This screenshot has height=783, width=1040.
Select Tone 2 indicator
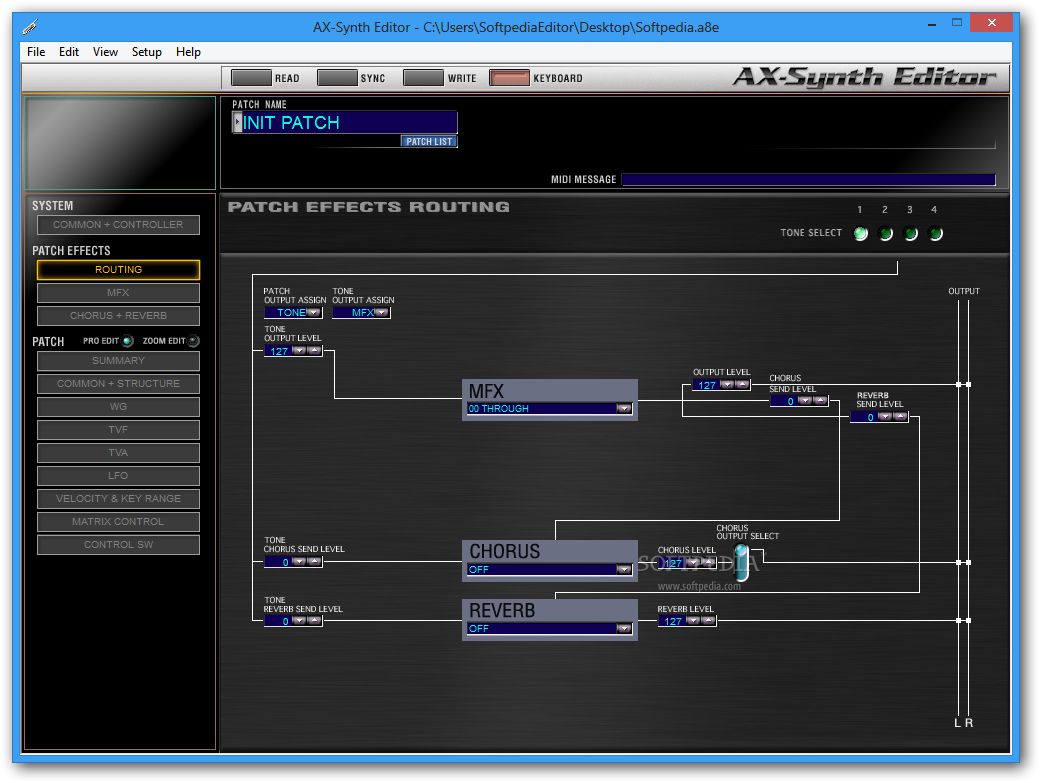pyautogui.click(x=885, y=233)
